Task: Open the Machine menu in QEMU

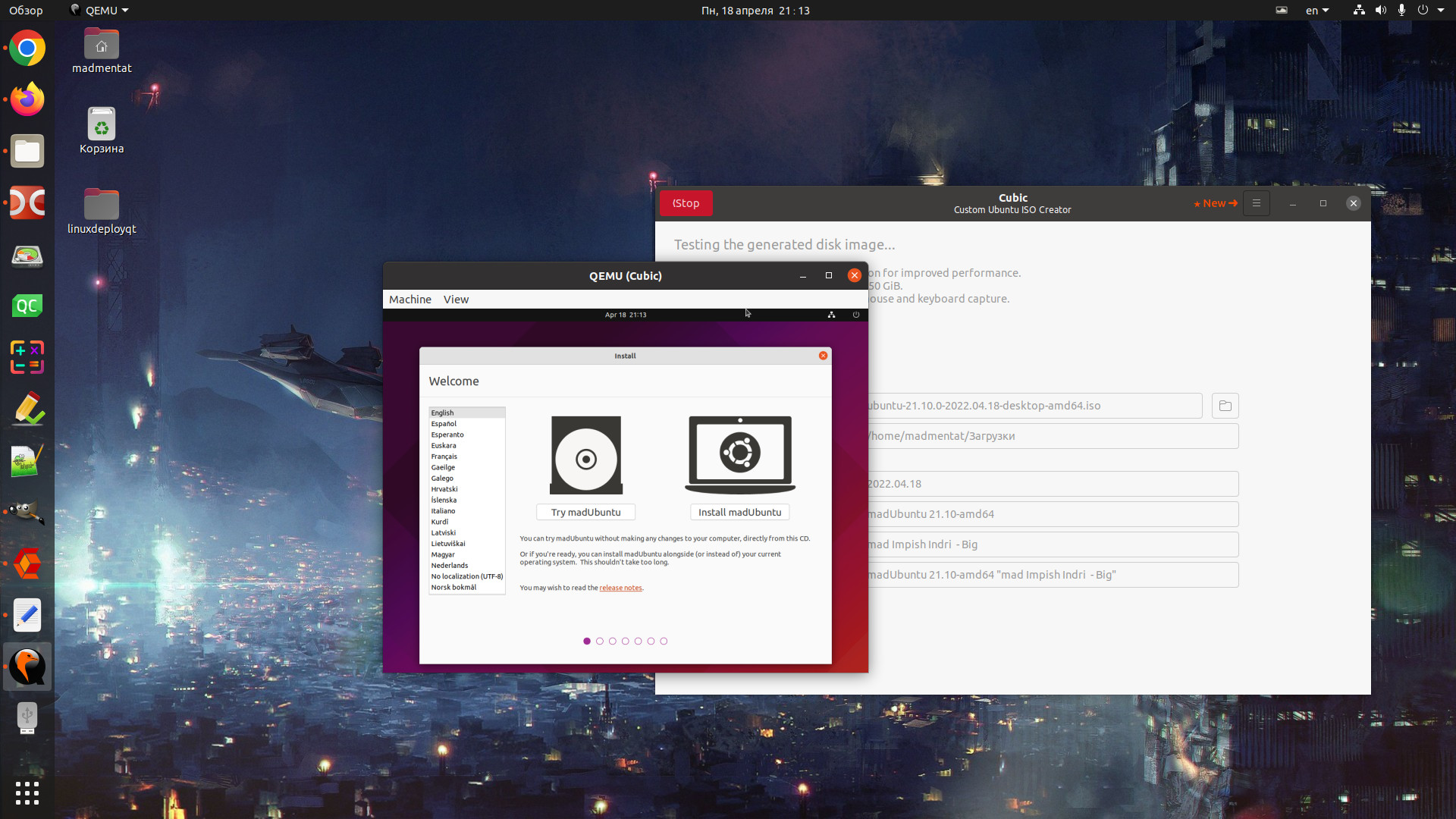Action: coord(409,300)
